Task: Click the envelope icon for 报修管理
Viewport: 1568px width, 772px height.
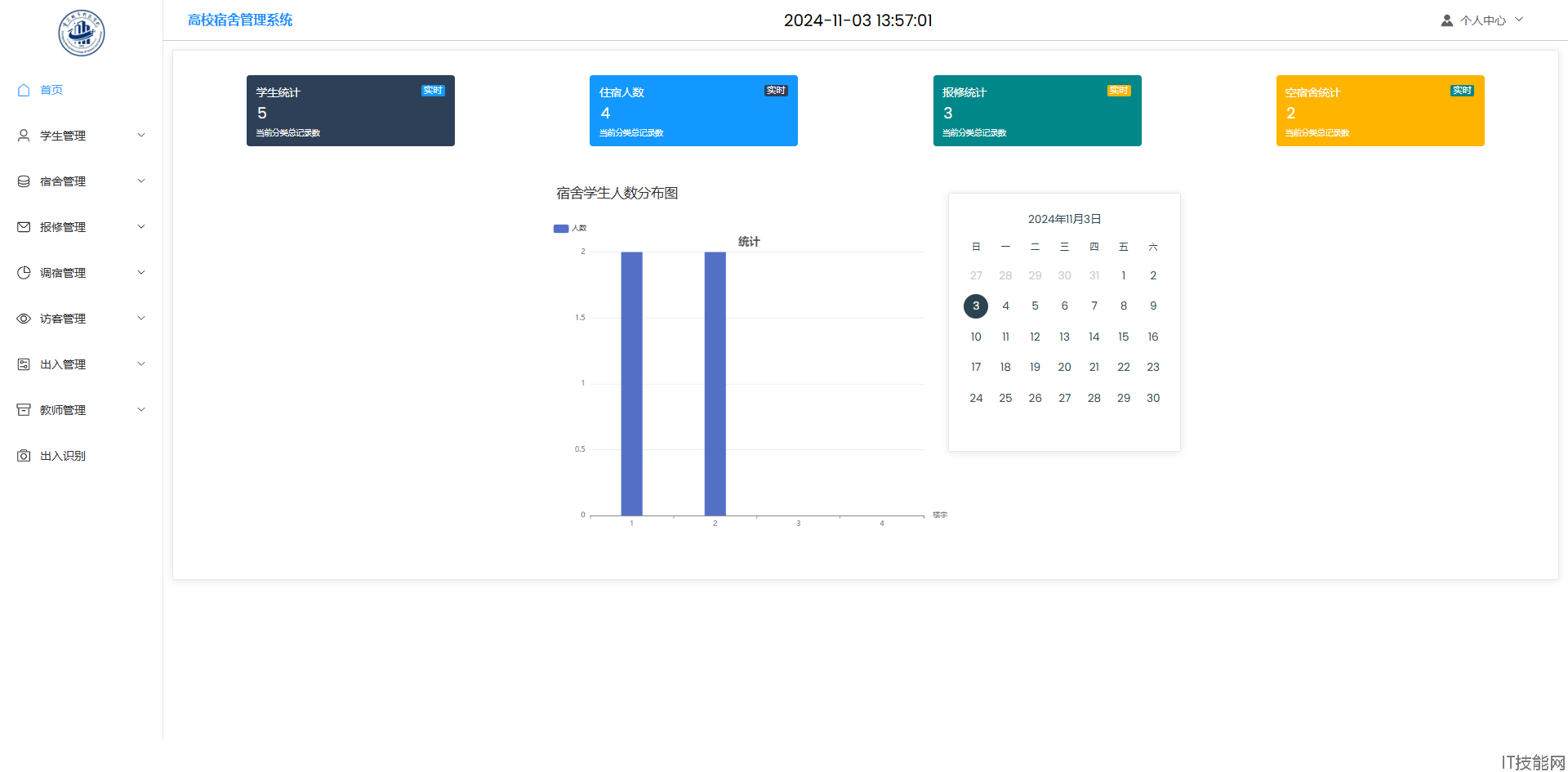Action: (x=24, y=227)
